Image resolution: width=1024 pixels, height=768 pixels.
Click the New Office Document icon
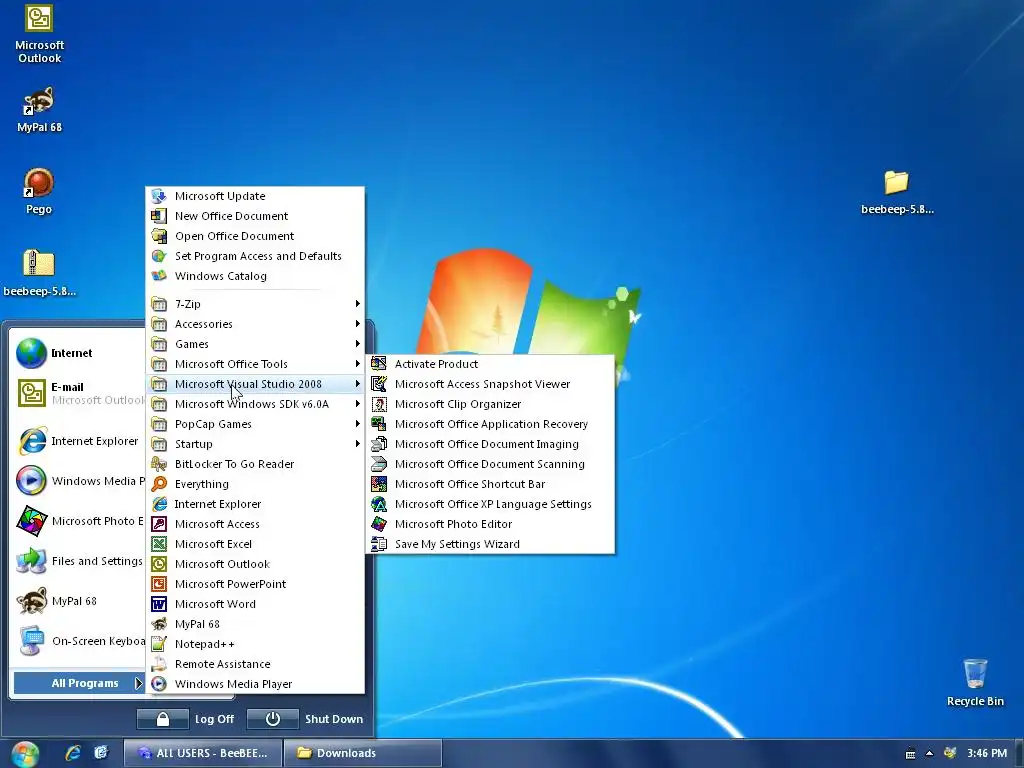point(159,216)
